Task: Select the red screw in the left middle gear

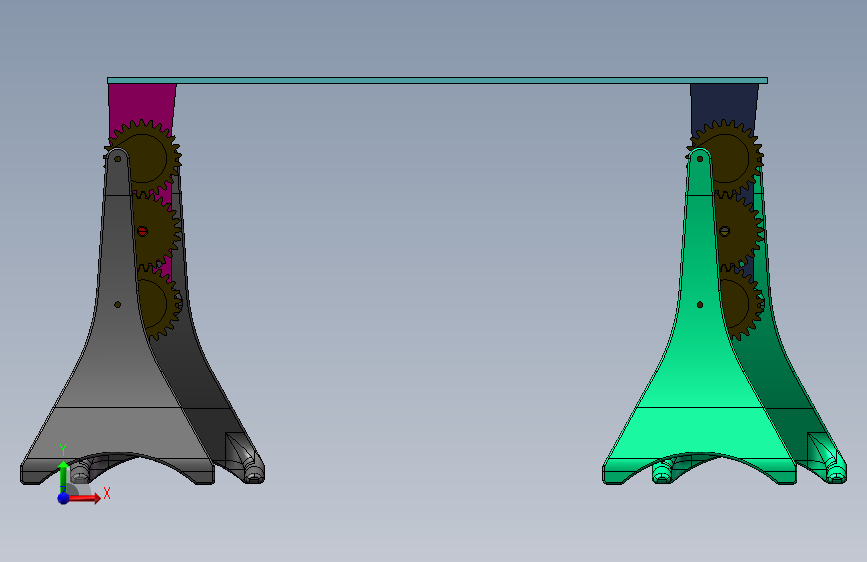Action: click(142, 231)
